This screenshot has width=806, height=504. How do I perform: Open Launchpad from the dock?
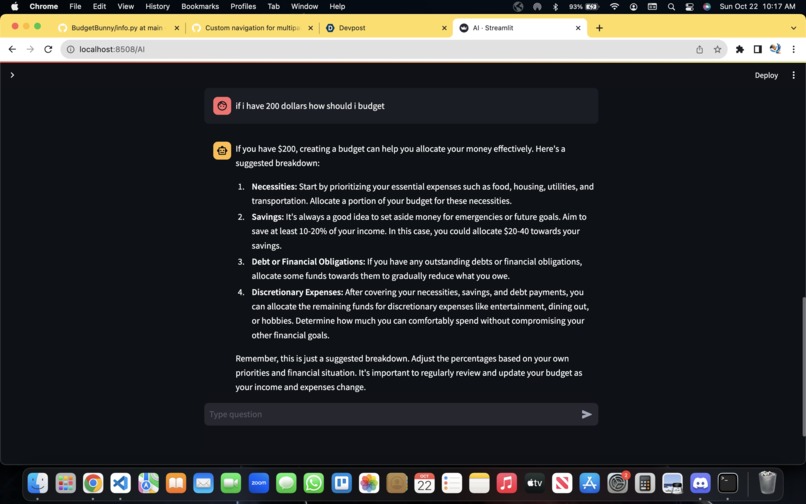tap(65, 483)
